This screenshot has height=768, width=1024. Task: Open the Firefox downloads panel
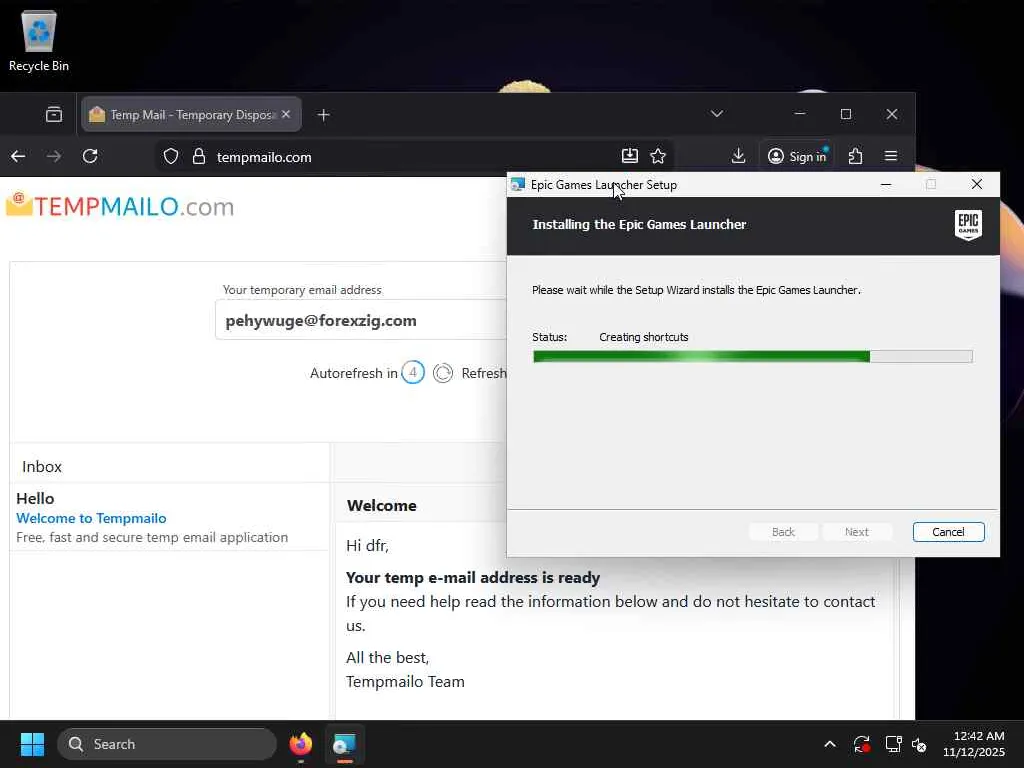point(739,156)
